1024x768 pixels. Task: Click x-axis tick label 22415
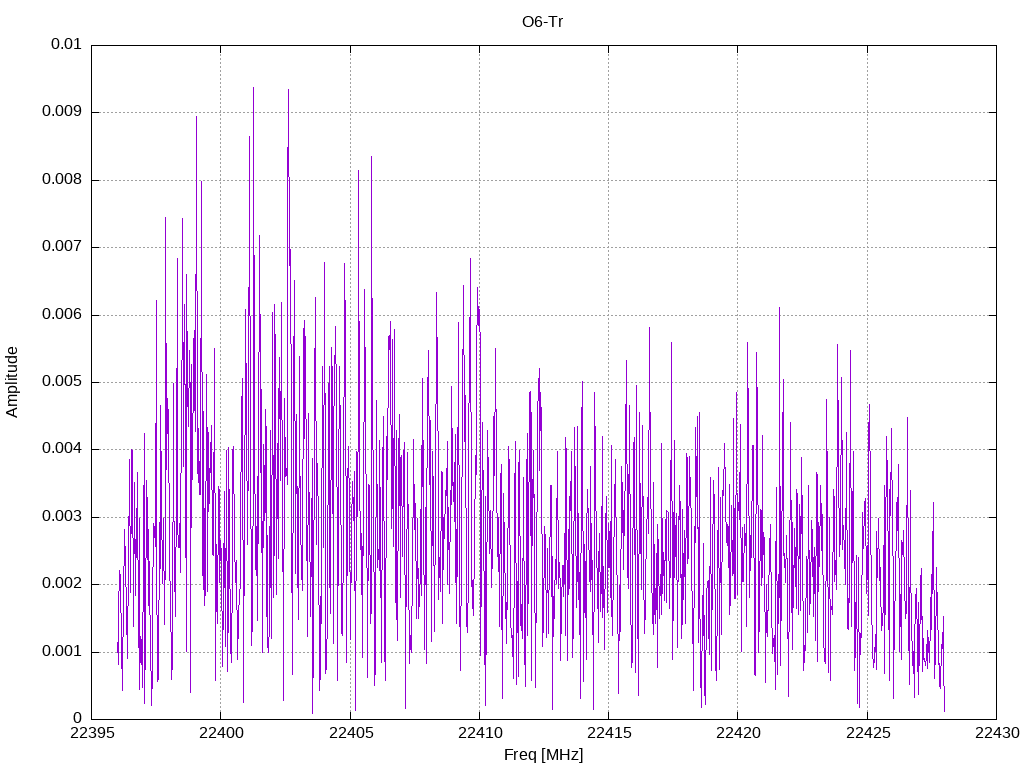(609, 733)
